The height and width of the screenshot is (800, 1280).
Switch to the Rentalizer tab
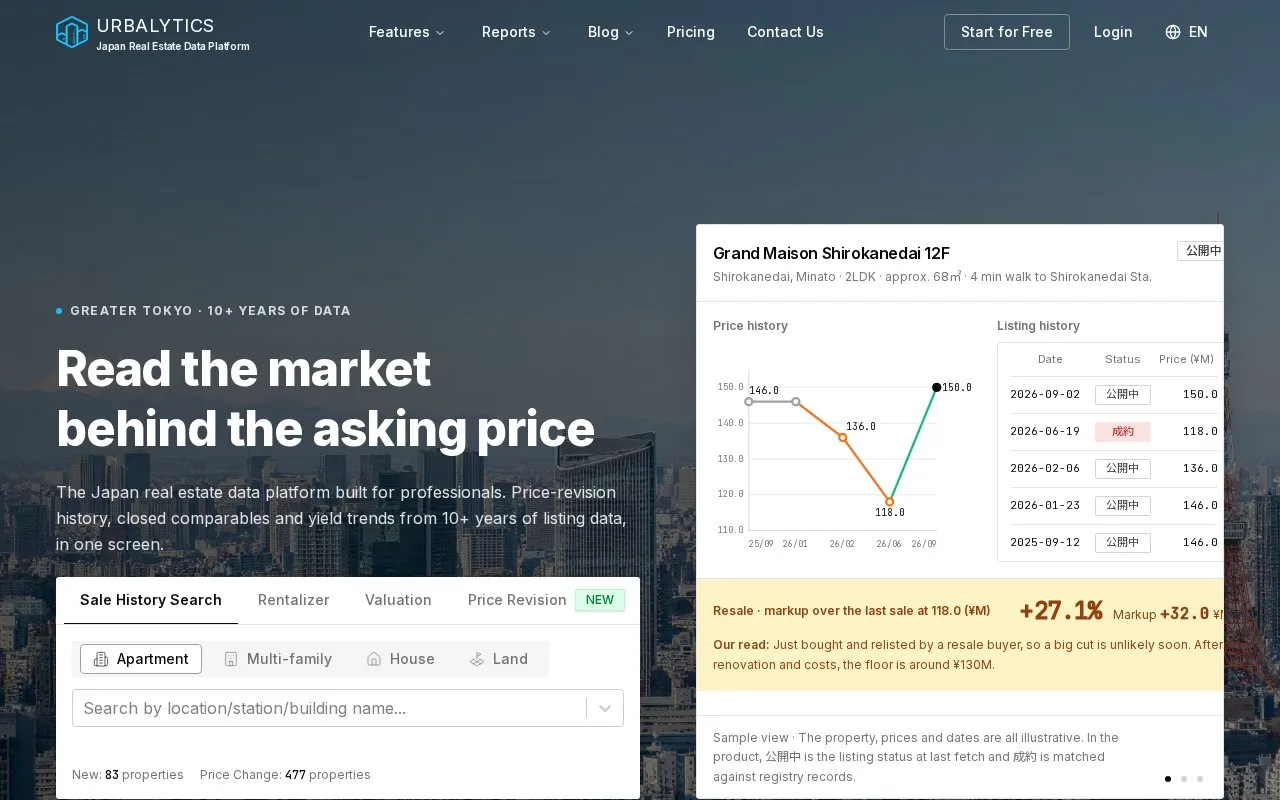pyautogui.click(x=294, y=600)
